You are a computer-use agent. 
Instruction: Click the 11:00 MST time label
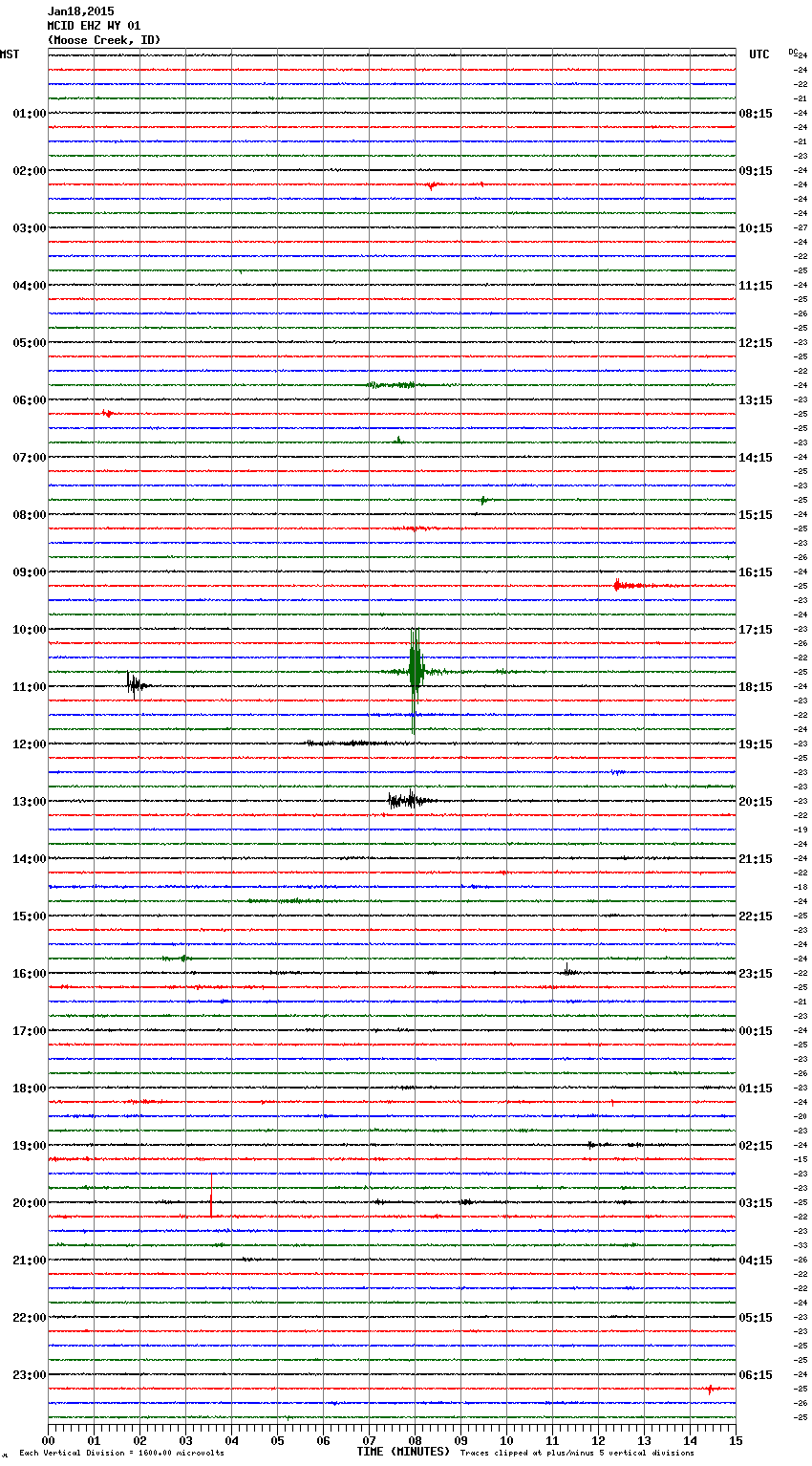click(29, 687)
